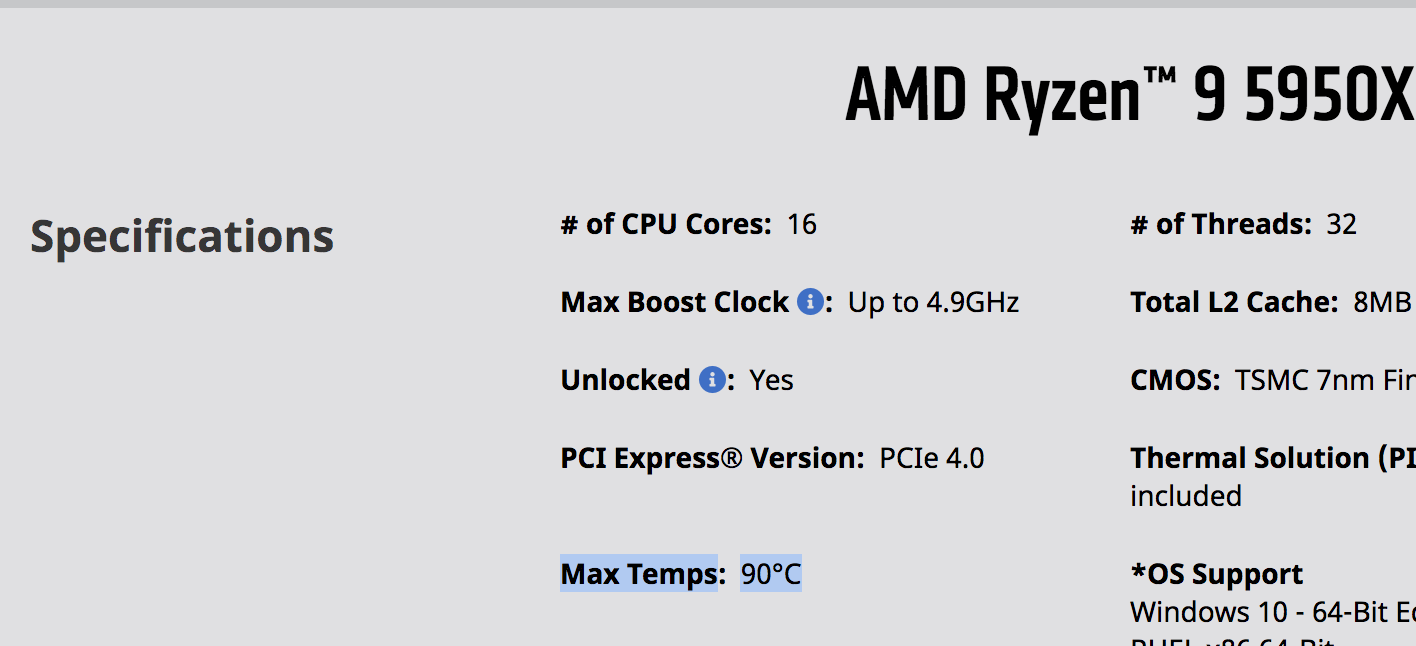Click the *OS Support heading

[x=1216, y=573]
